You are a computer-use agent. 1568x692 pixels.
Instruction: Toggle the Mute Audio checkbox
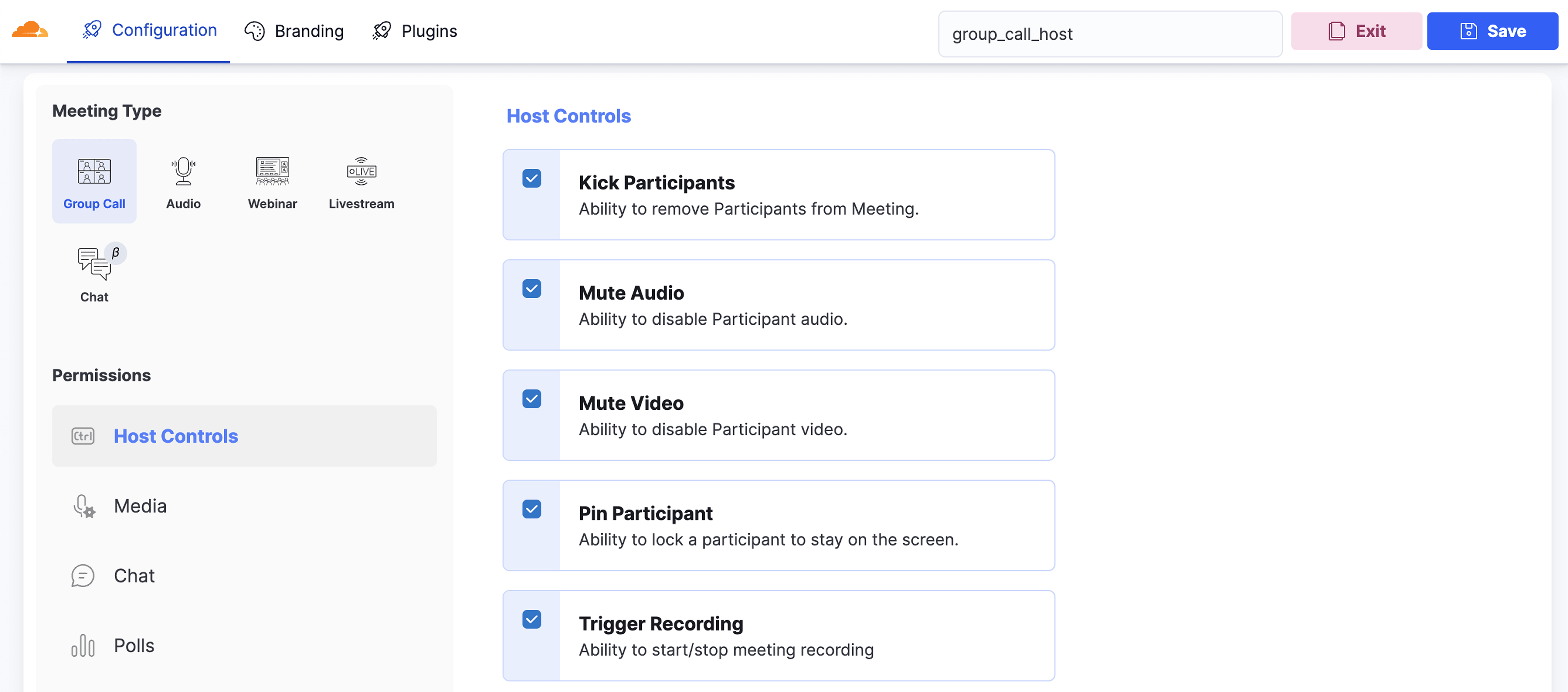point(531,289)
